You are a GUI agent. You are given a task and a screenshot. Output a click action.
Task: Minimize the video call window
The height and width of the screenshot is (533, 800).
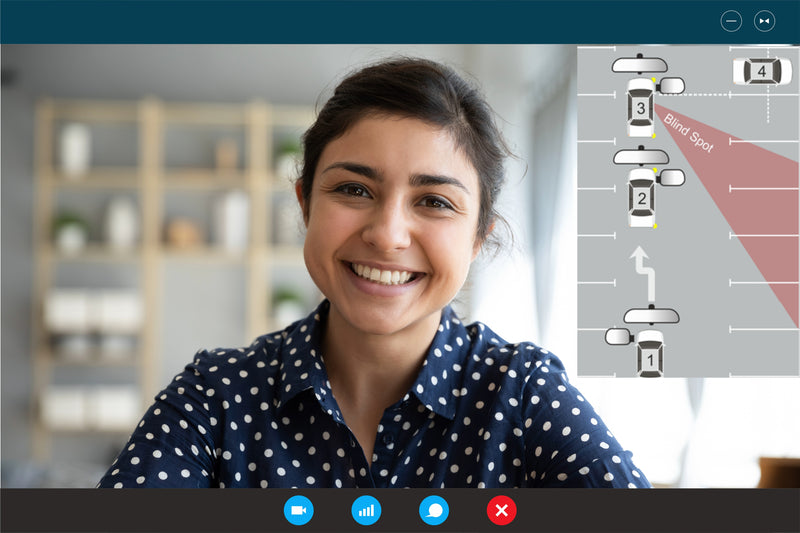(x=731, y=21)
